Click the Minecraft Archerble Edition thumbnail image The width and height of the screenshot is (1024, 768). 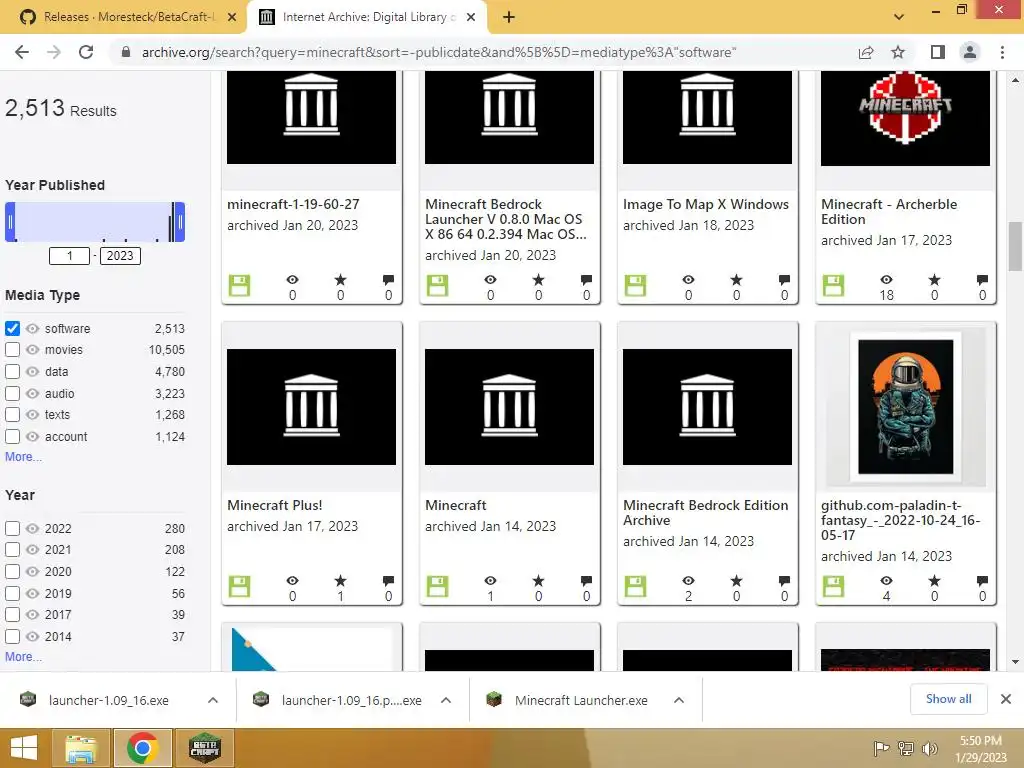click(905, 118)
